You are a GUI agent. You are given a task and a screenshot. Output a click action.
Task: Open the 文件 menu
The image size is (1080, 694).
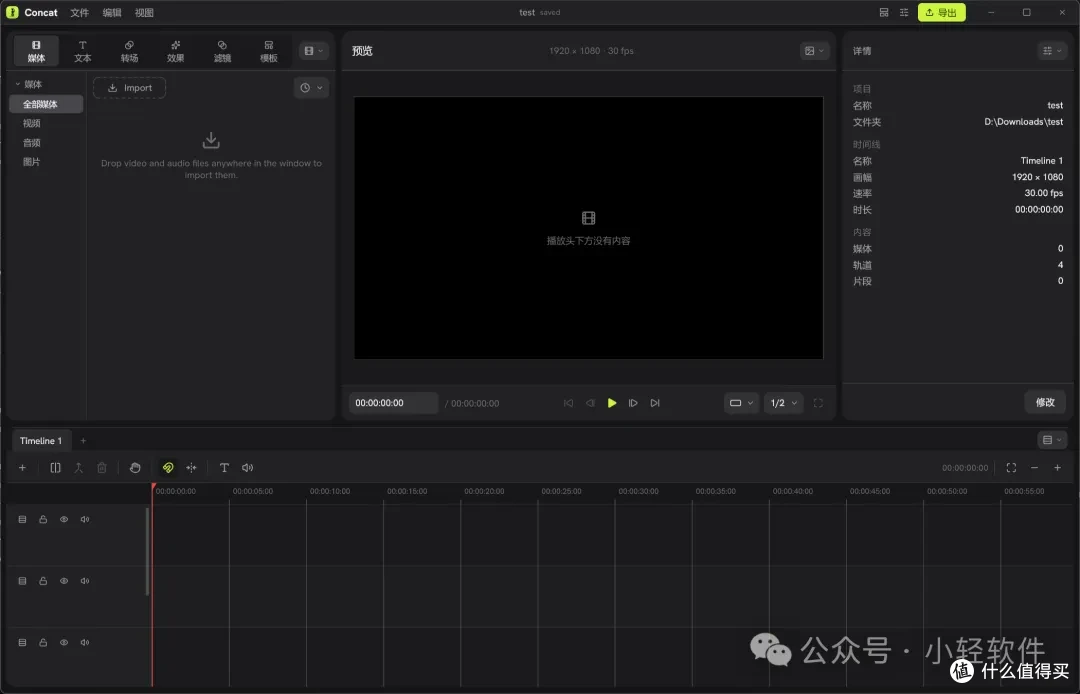point(79,12)
